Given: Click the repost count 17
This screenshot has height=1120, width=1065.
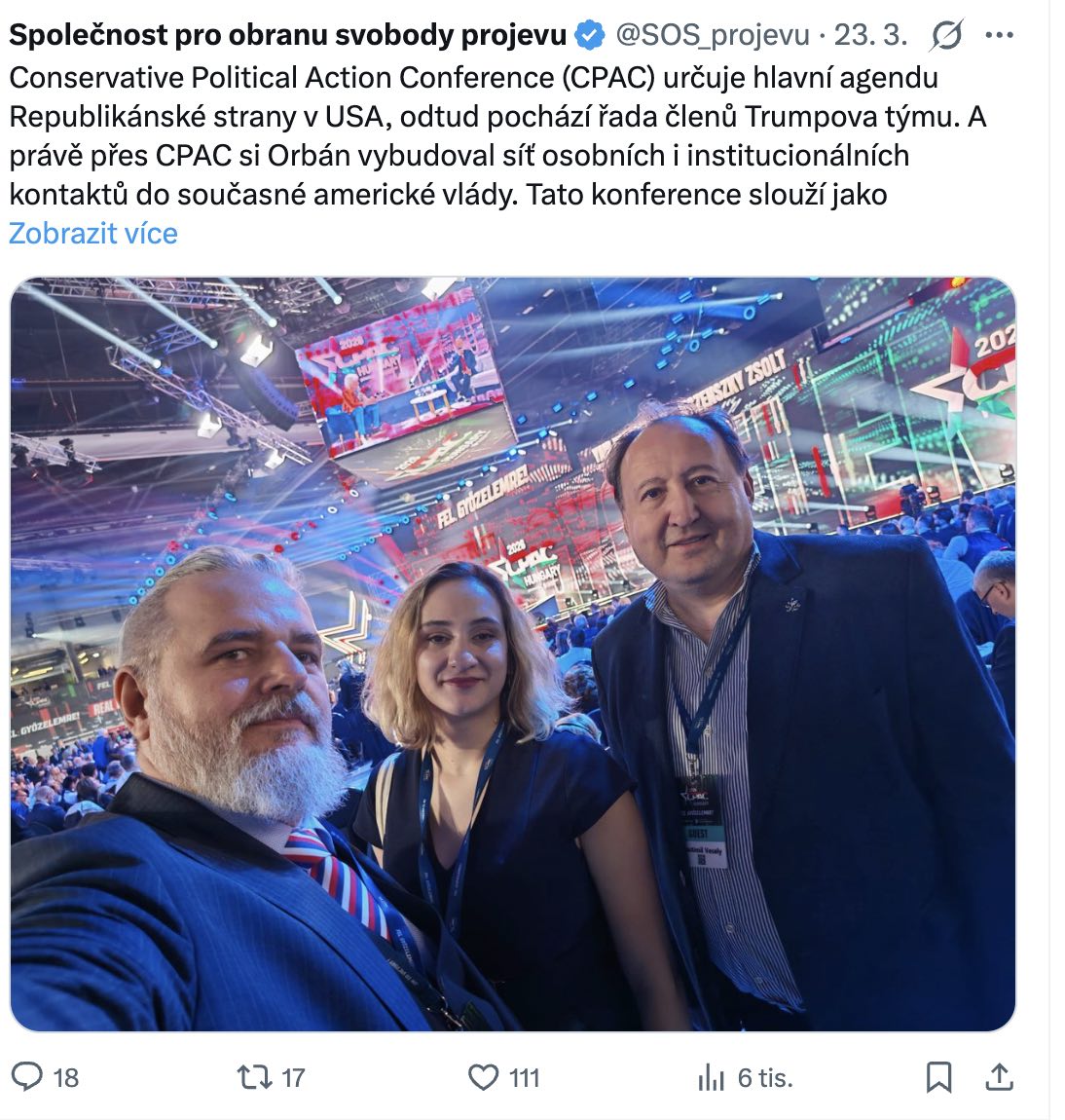Looking at the screenshot, I should [x=293, y=1077].
